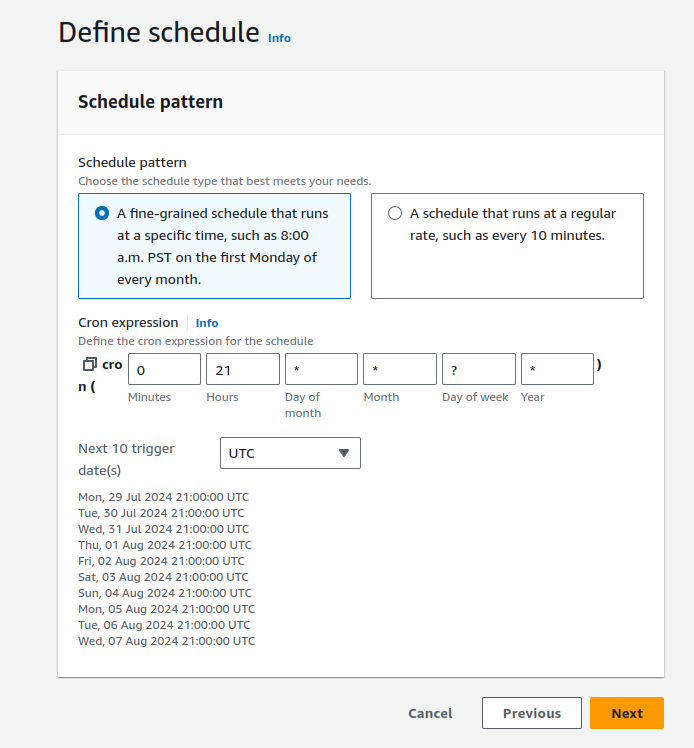This screenshot has width=694, height=748.
Task: Copy the cron expression using the copy icon
Action: click(x=89, y=365)
